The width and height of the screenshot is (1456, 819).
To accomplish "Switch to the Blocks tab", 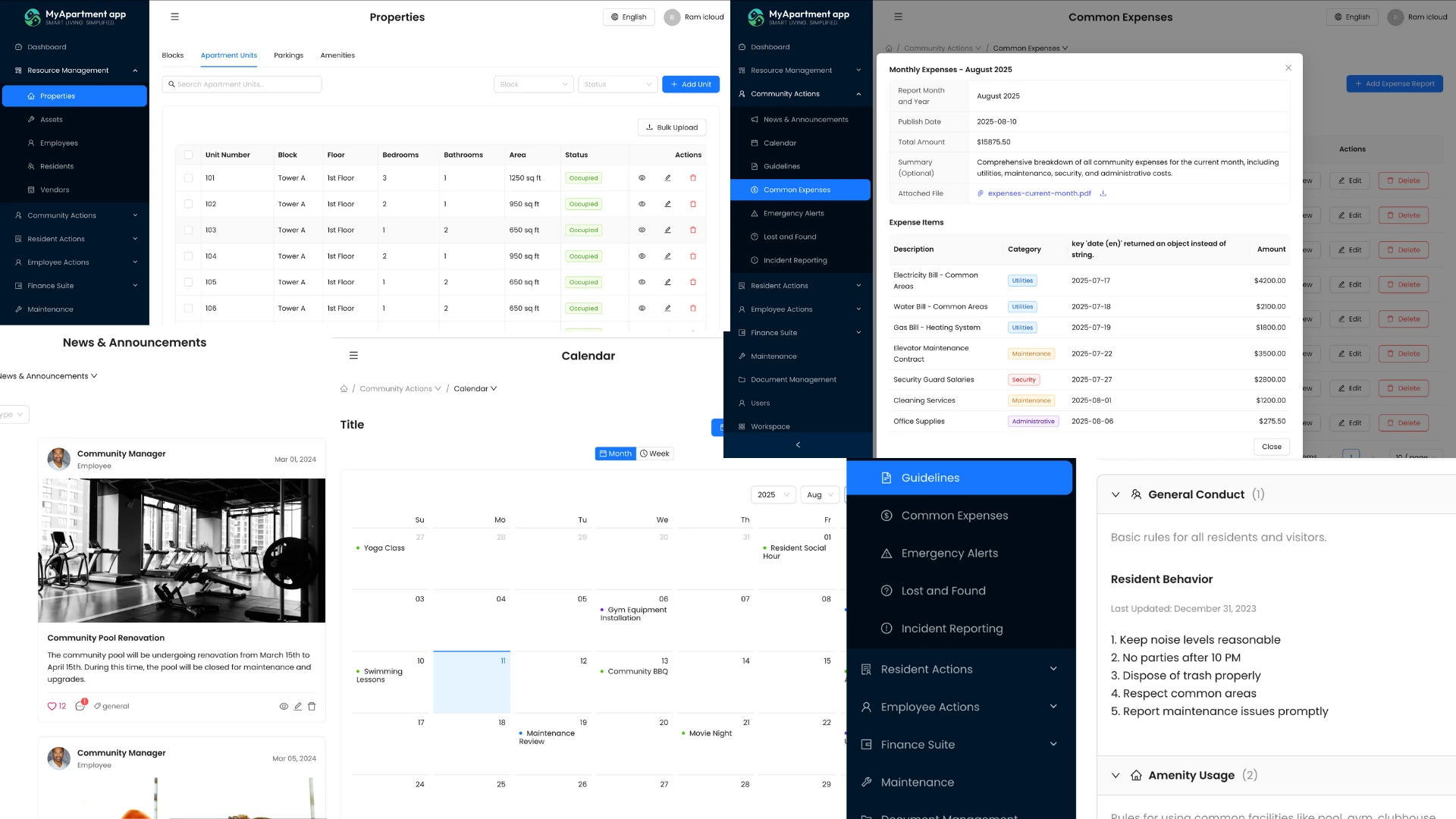I will (x=173, y=55).
